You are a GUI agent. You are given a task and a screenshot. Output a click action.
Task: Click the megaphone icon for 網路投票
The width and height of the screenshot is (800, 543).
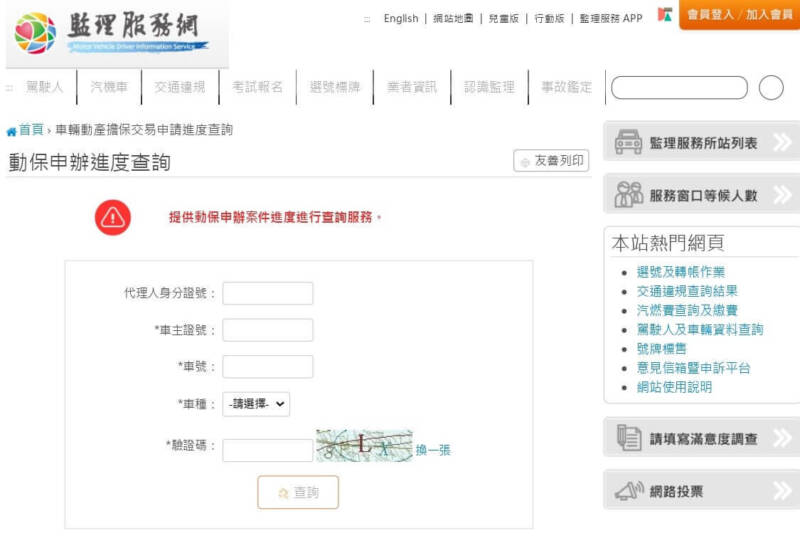628,491
